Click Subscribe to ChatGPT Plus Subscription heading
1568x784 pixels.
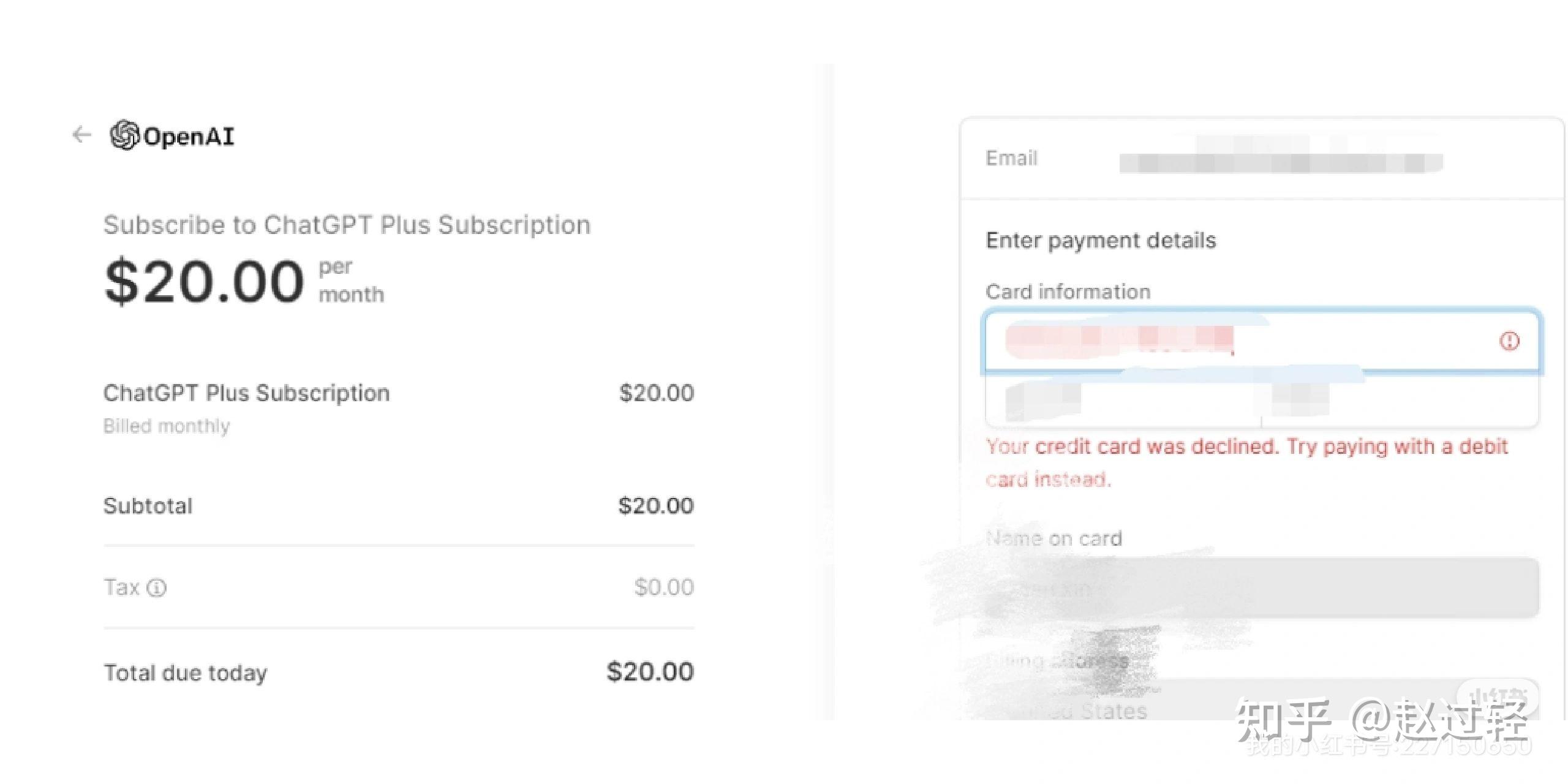point(347,225)
